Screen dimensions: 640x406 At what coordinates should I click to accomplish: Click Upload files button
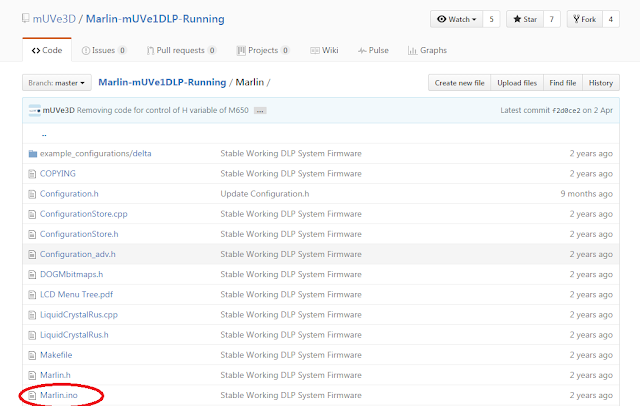pos(517,83)
